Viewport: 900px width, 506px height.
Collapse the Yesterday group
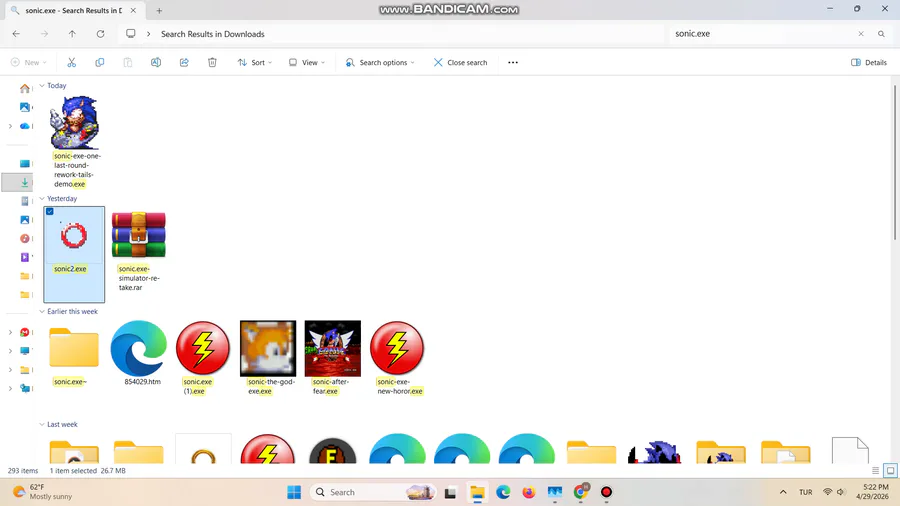42,198
